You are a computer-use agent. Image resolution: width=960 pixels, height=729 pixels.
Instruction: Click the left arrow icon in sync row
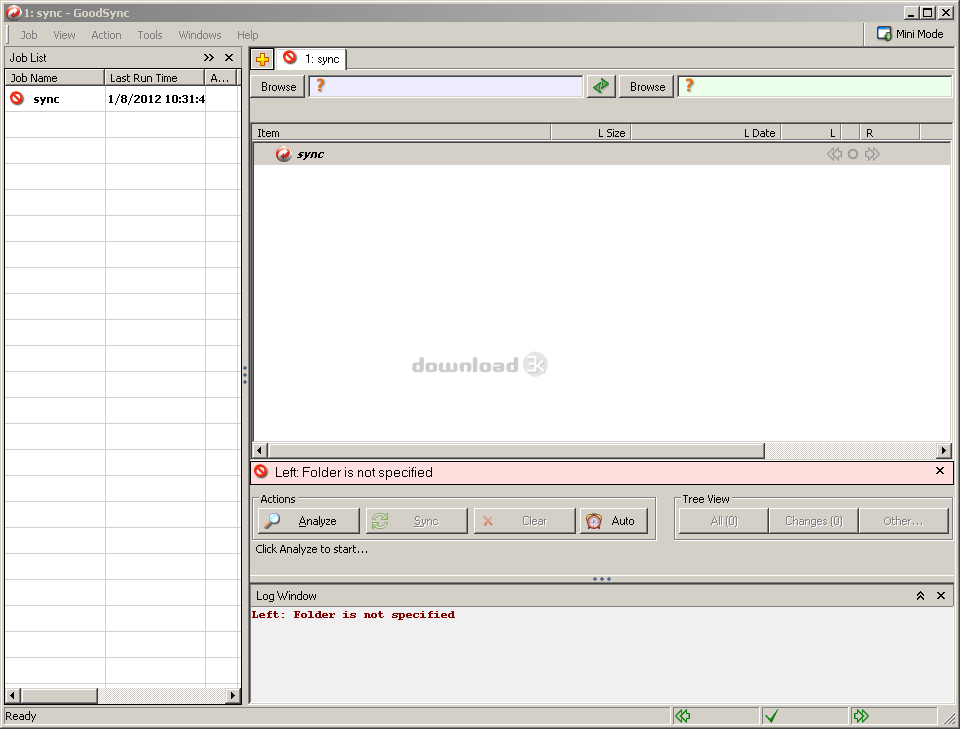pyautogui.click(x=834, y=154)
